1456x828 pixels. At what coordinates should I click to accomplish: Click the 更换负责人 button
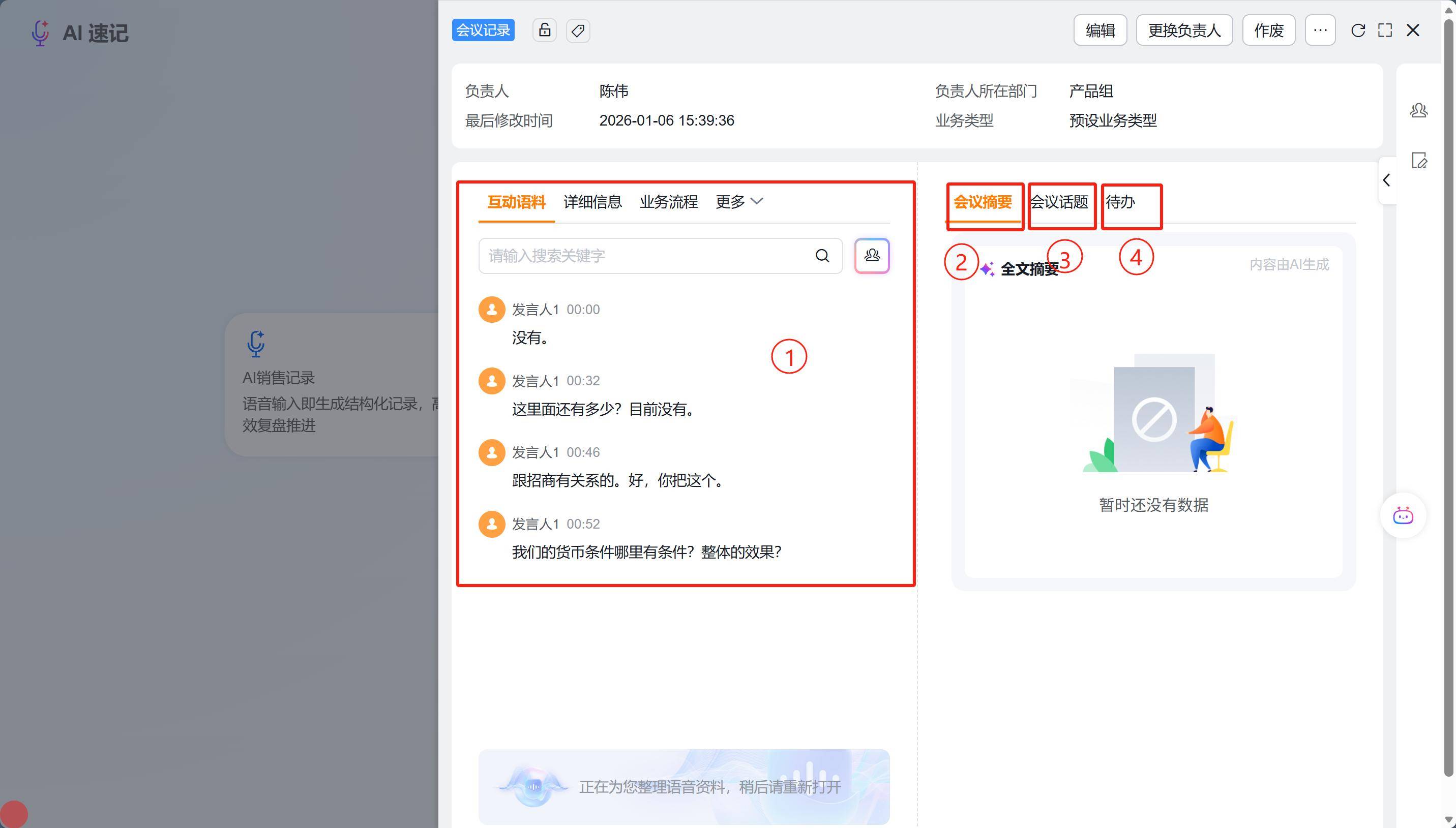coord(1184,30)
